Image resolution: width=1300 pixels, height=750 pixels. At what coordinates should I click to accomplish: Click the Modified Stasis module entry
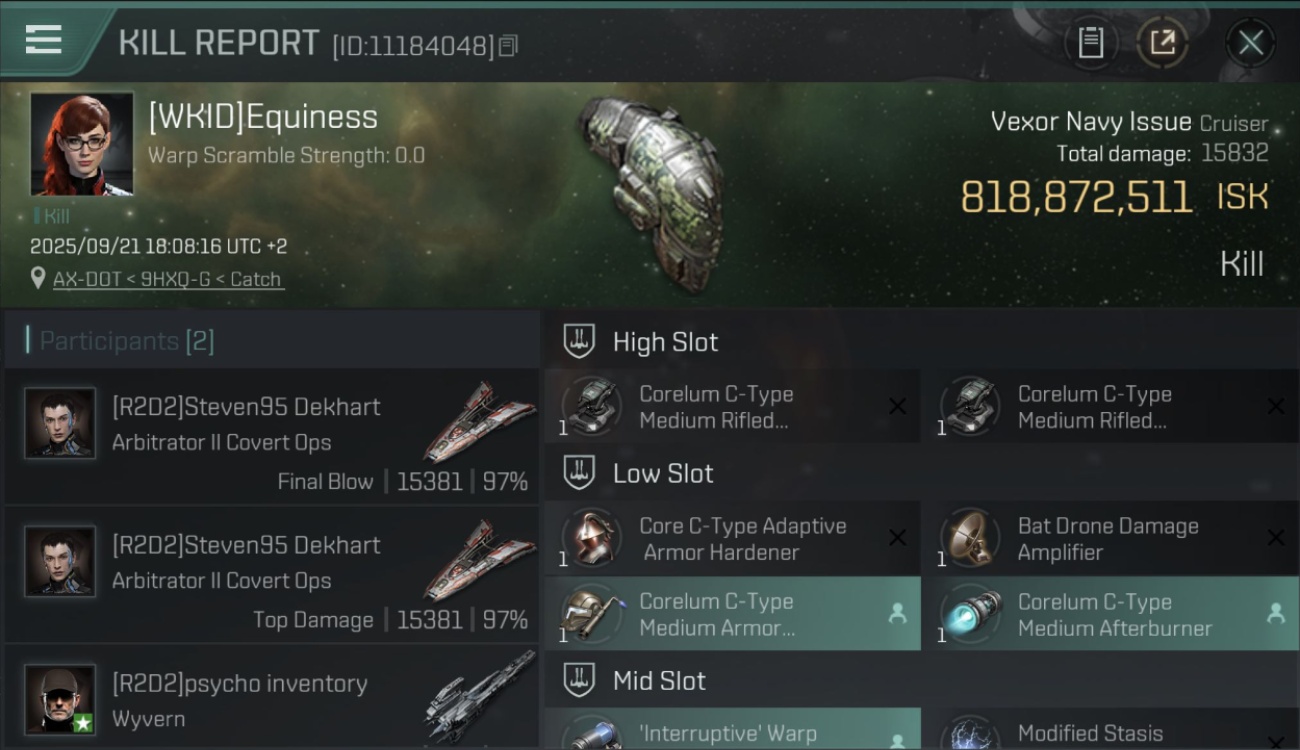1111,730
